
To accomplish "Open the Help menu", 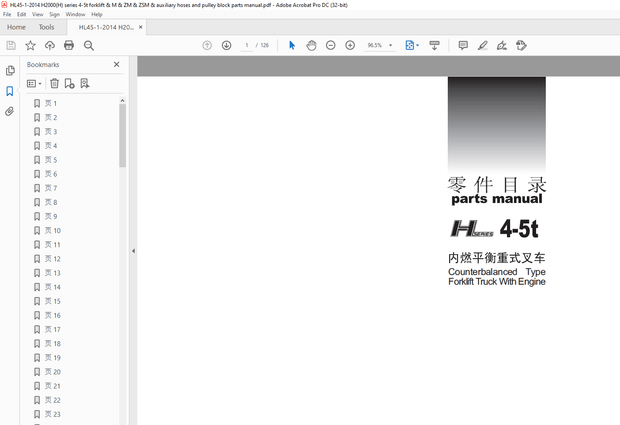I will click(97, 14).
